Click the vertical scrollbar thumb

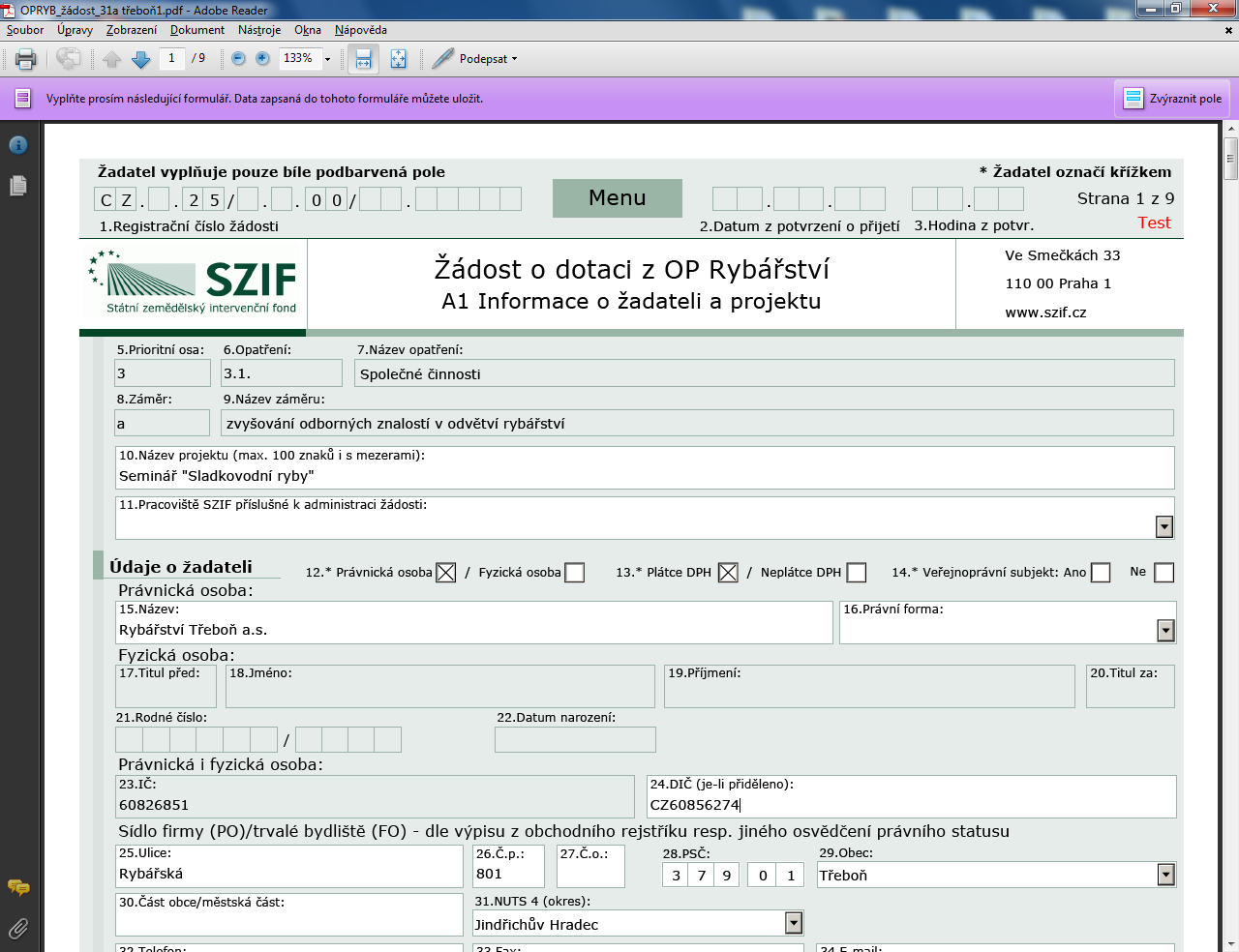1230,159
